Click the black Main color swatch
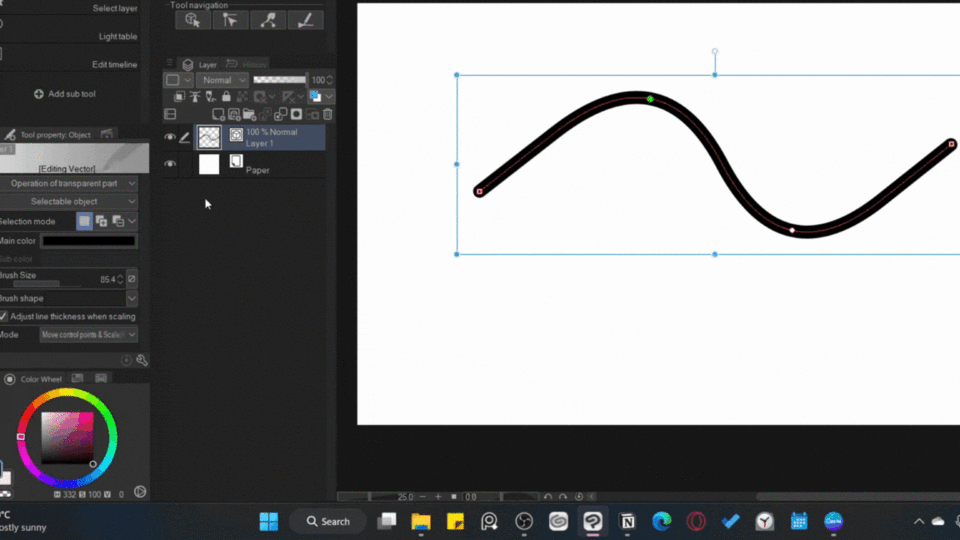The height and width of the screenshot is (540, 960). click(x=88, y=241)
